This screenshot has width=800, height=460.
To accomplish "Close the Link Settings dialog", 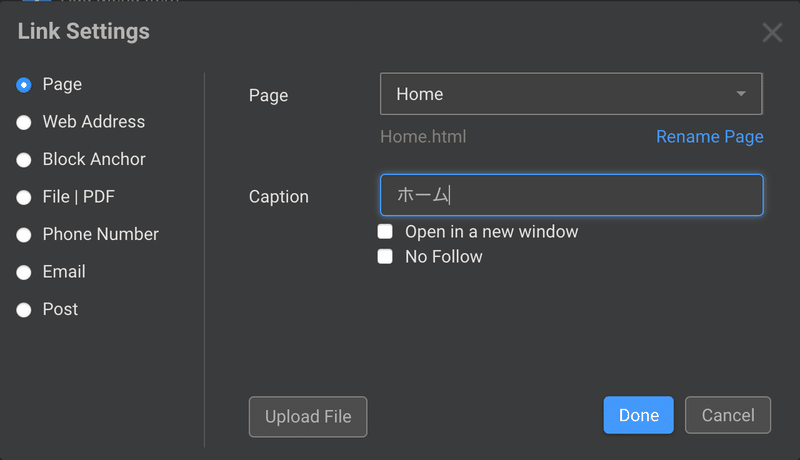I will [x=772, y=33].
